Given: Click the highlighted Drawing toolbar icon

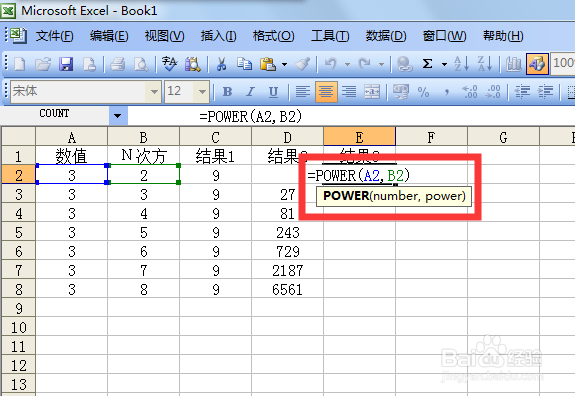Looking at the screenshot, I should pos(537,64).
